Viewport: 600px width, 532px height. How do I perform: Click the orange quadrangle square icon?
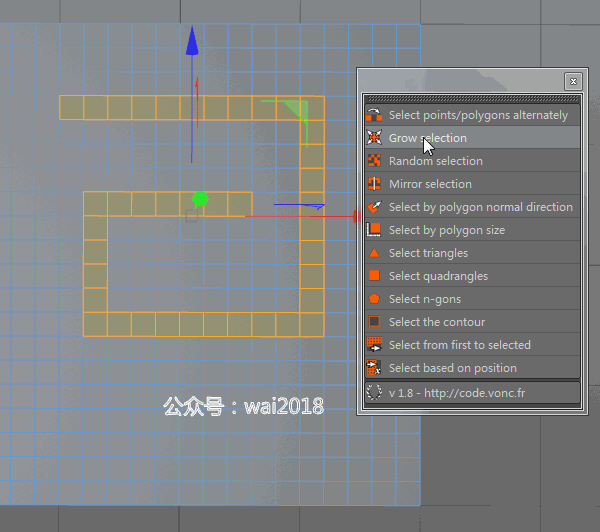pyautogui.click(x=374, y=276)
